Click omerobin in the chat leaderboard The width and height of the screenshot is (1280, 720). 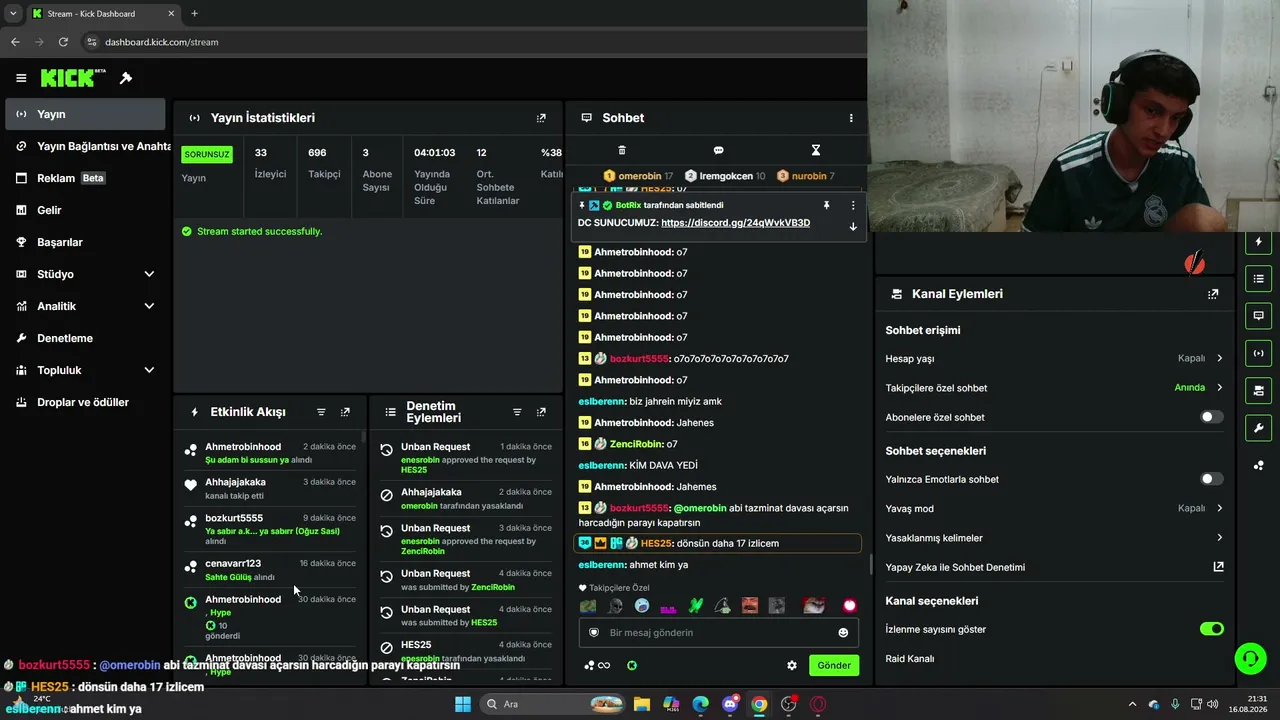pyautogui.click(x=640, y=176)
